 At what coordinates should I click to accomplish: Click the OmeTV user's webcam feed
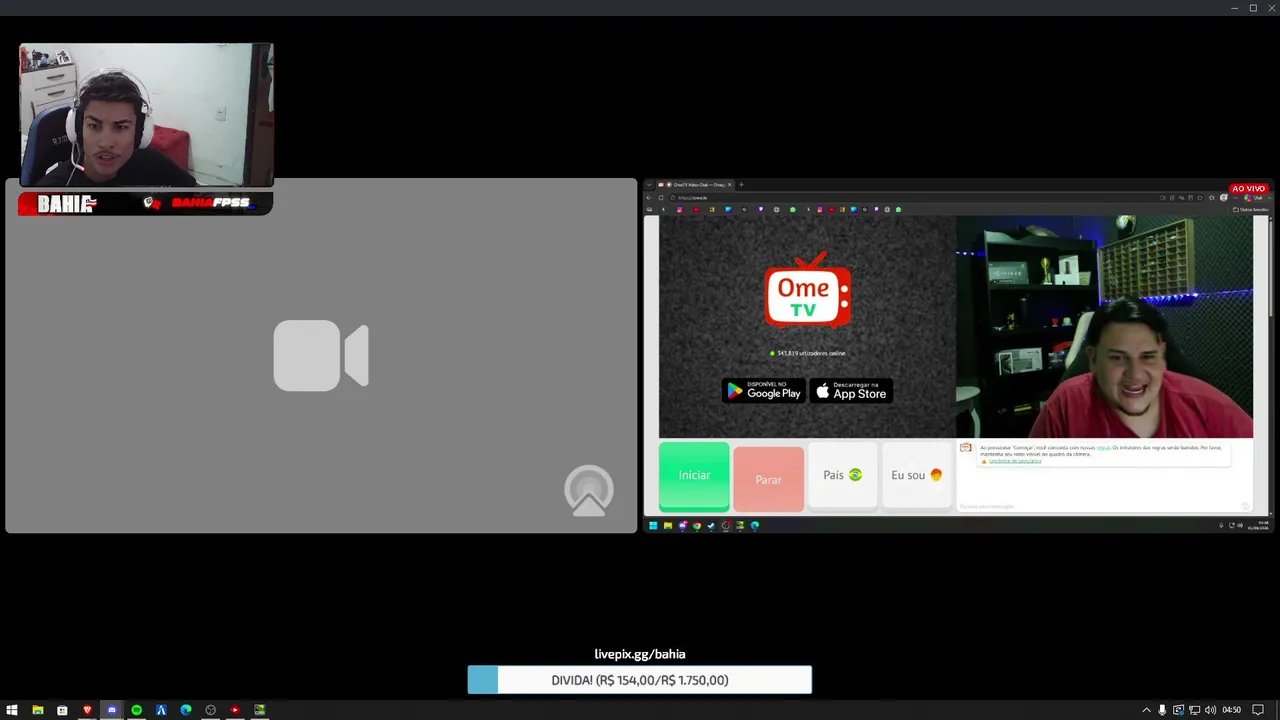1104,327
